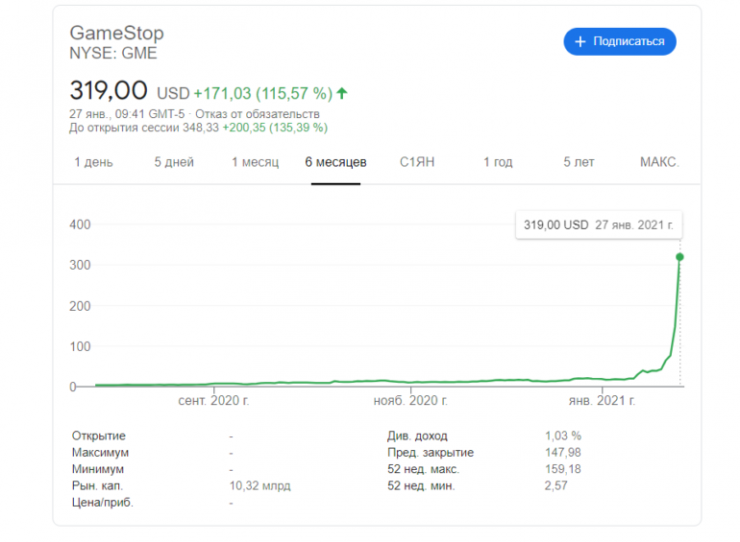Click the plus icon on the Подписаться button
The width and height of the screenshot is (740, 542).
point(581,41)
